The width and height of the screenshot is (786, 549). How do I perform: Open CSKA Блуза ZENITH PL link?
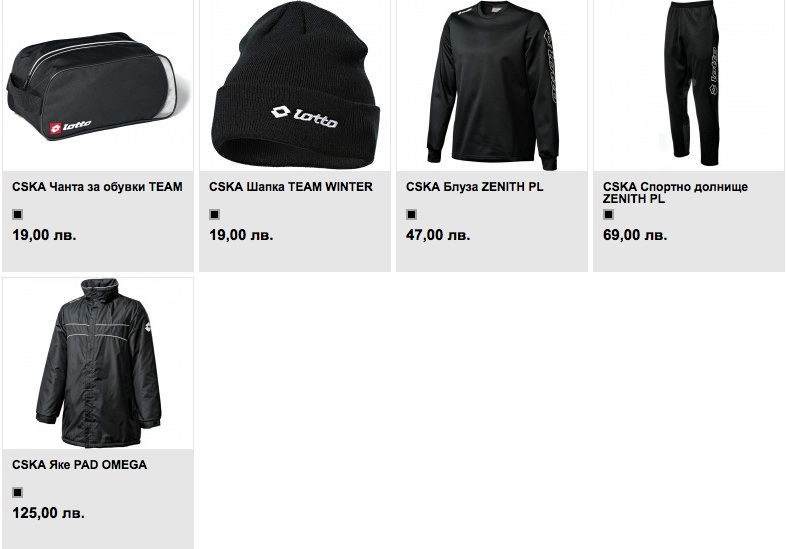tap(475, 187)
